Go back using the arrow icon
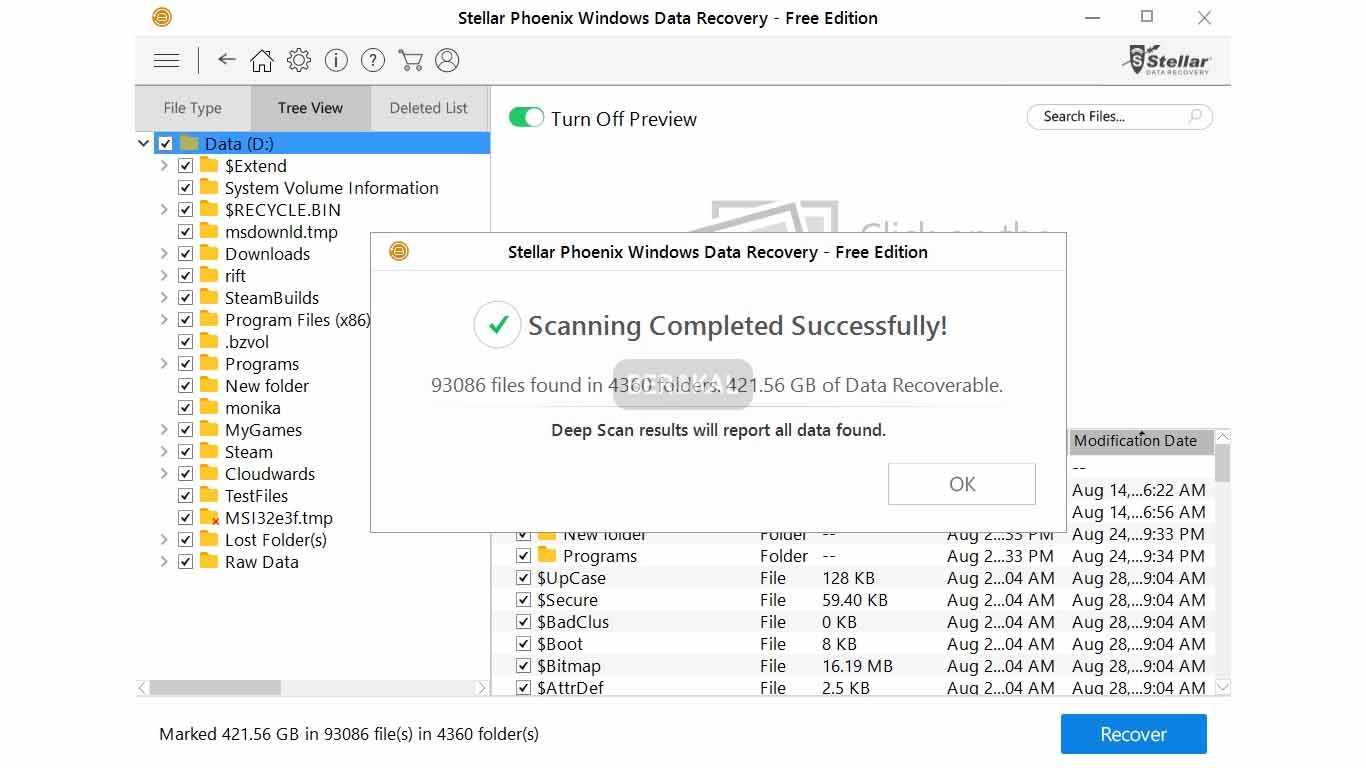 pyautogui.click(x=227, y=60)
